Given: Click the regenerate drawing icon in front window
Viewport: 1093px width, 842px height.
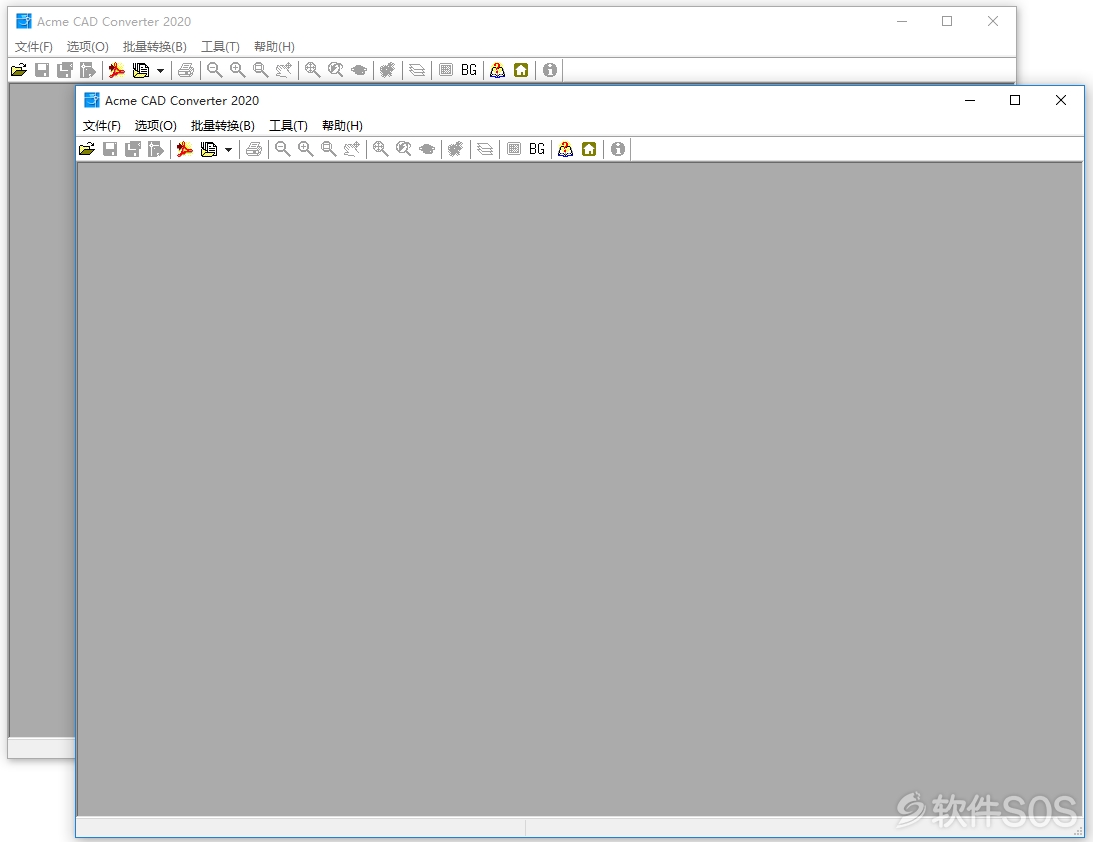Looking at the screenshot, I should (455, 149).
